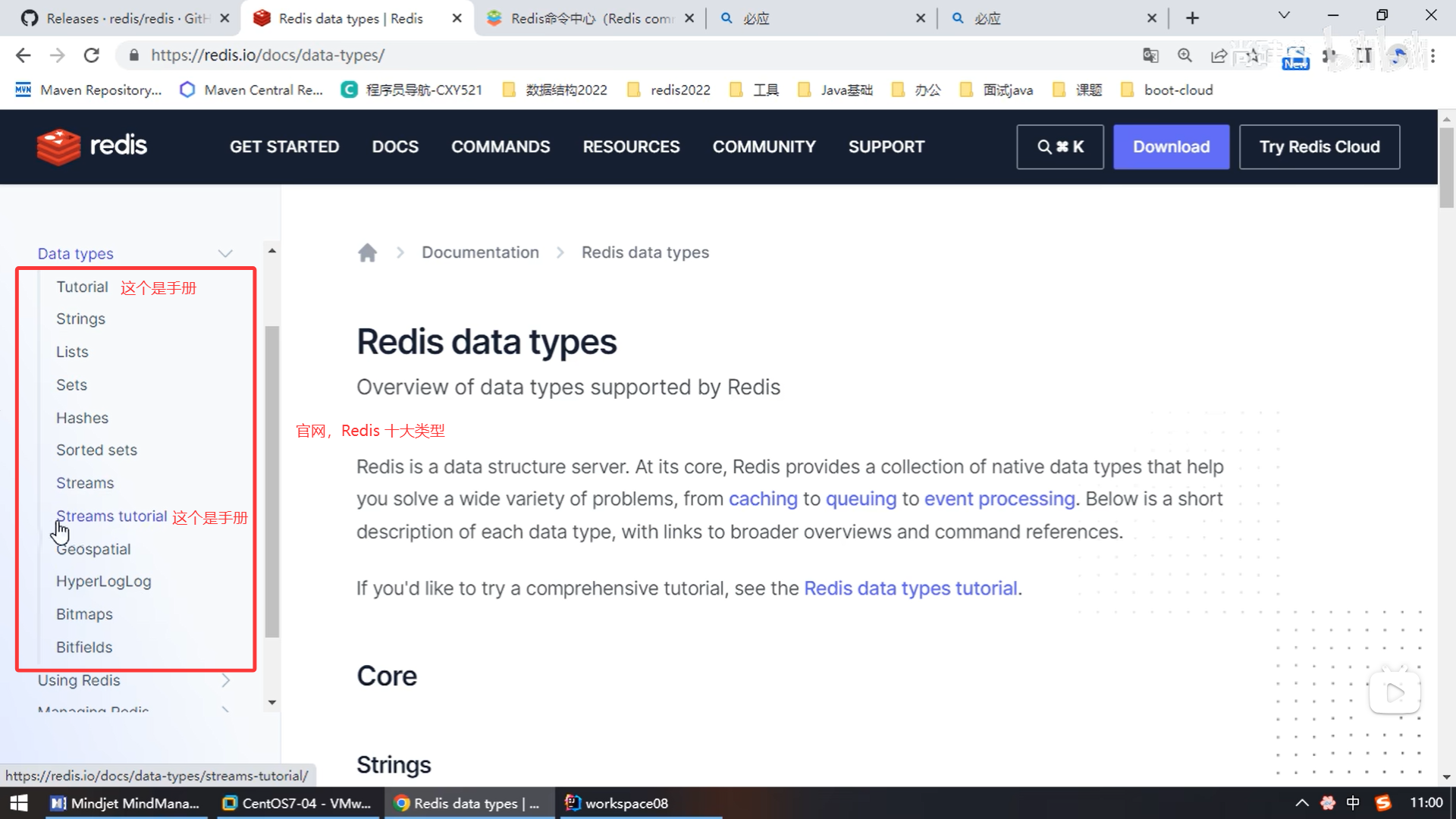Screen dimensions: 1456x819
Task: Open the tab search dropdown arrow
Action: [1284, 16]
